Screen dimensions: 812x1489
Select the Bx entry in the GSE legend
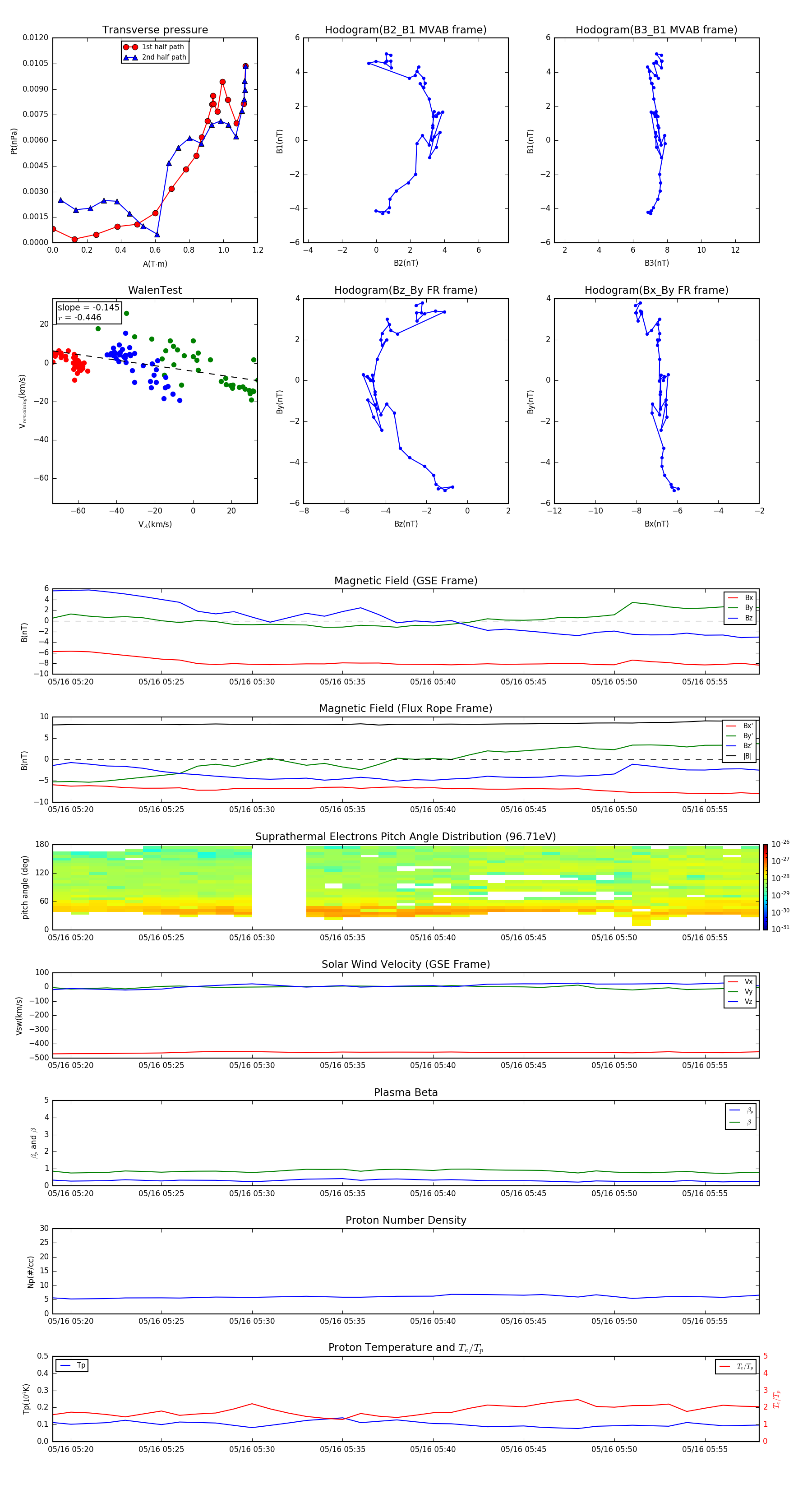(740, 598)
